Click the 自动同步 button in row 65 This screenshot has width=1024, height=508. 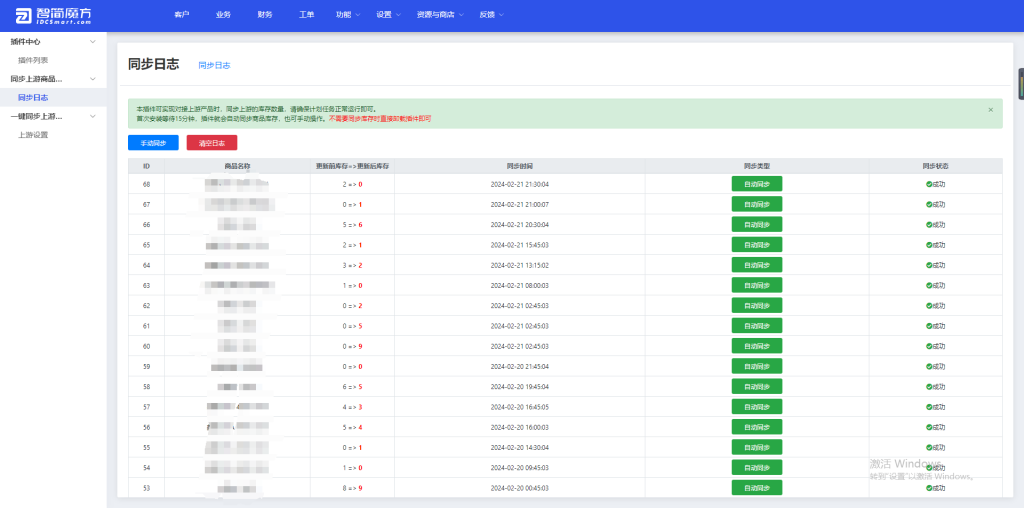pos(756,245)
